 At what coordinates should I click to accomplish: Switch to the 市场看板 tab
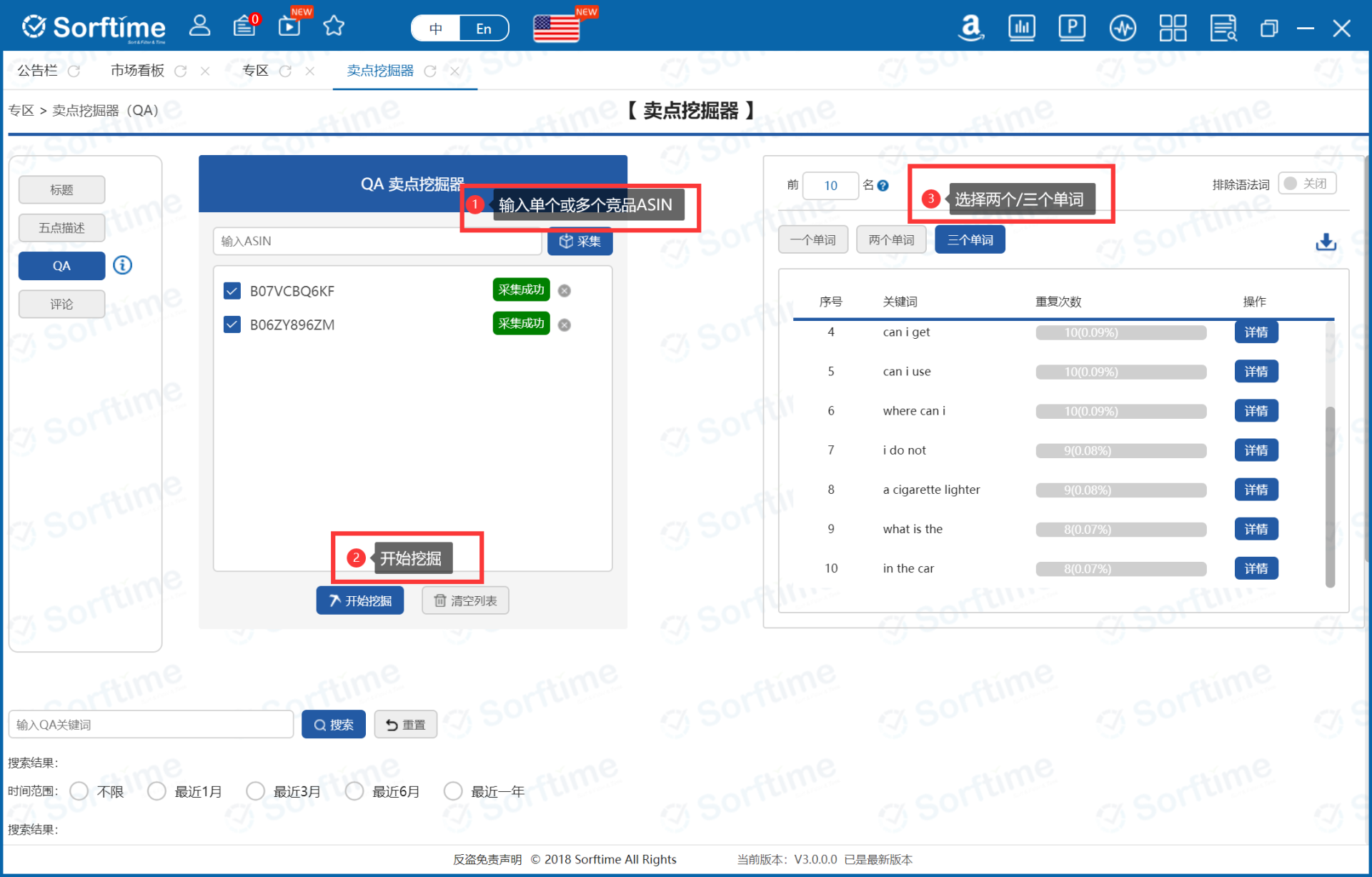[137, 71]
